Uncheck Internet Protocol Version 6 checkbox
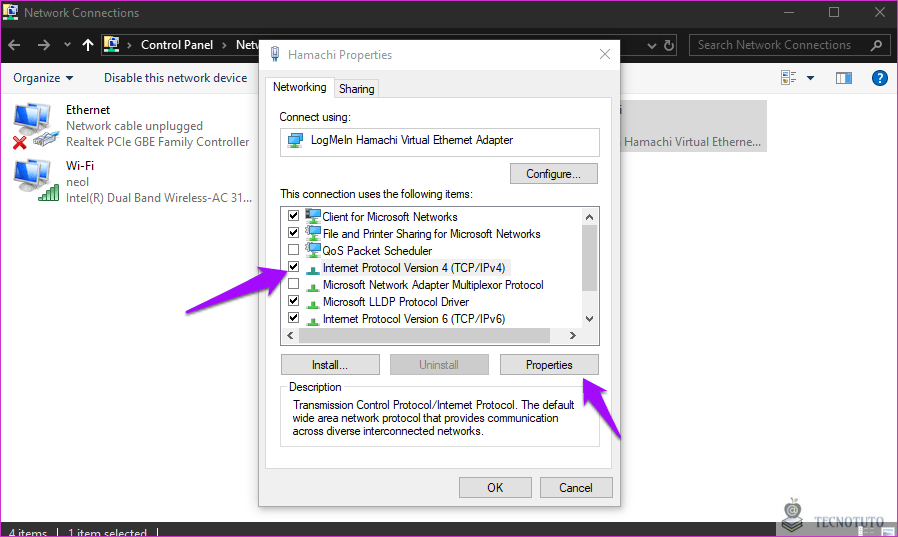The width and height of the screenshot is (898, 537). tap(293, 318)
